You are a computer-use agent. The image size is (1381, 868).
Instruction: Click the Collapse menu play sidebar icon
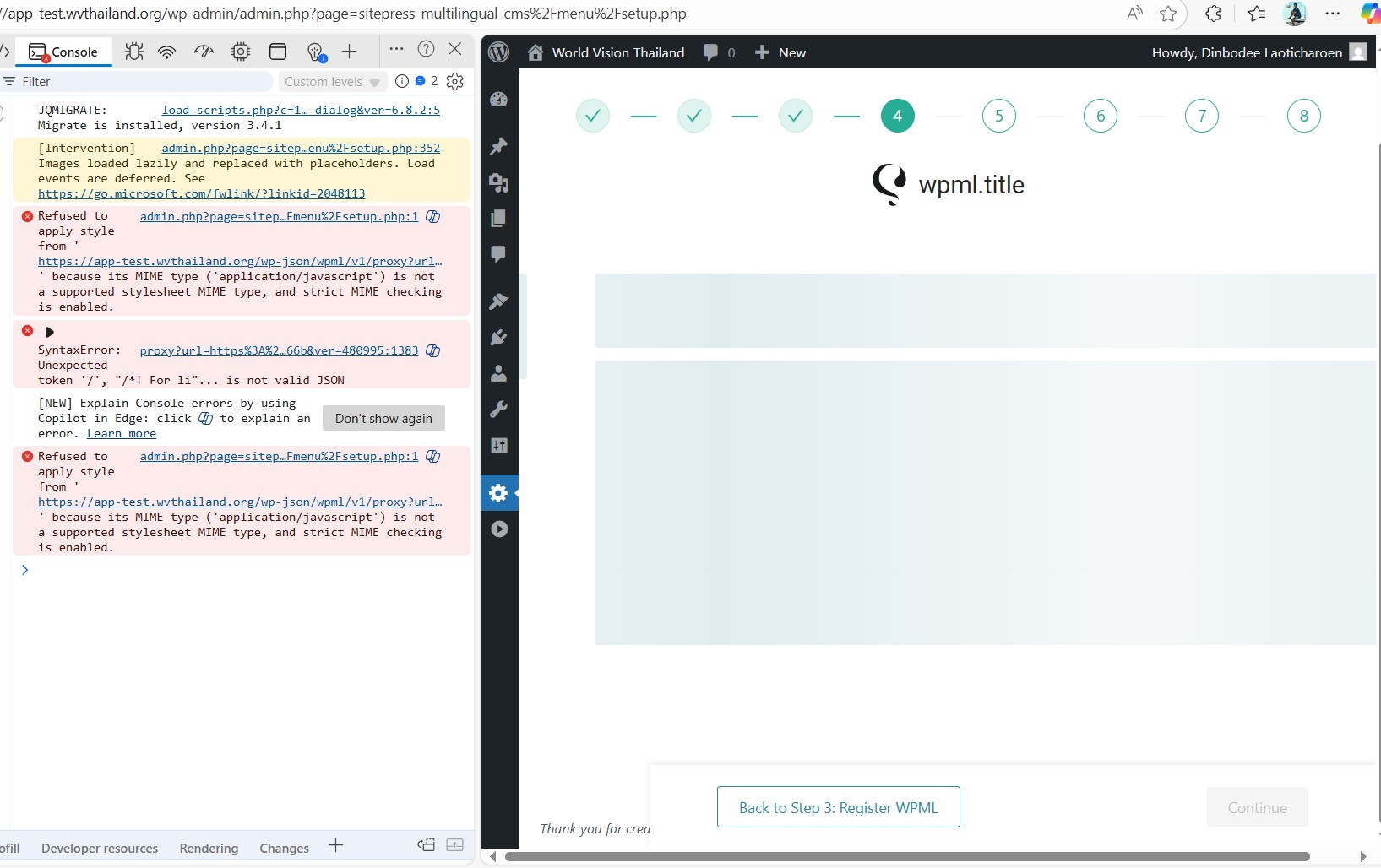click(x=499, y=529)
